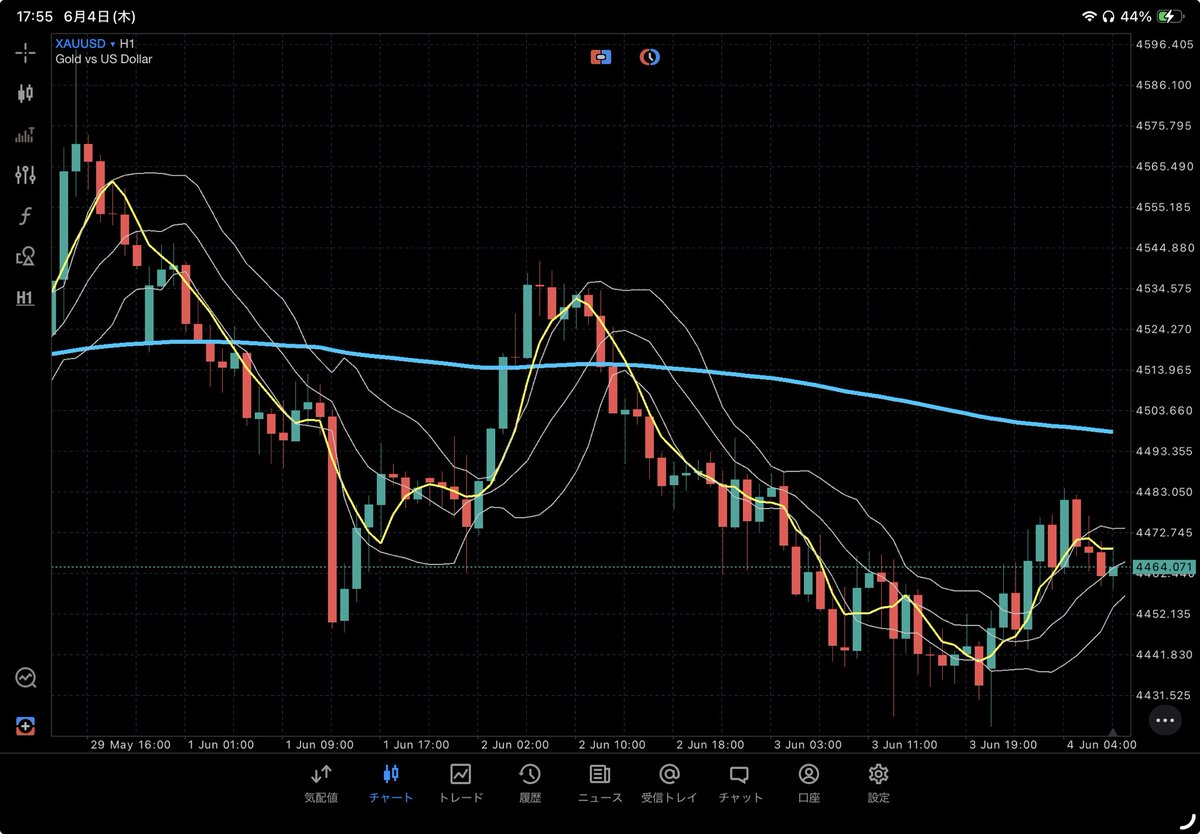Open the 受信トレイ inbox tab

pos(669,783)
